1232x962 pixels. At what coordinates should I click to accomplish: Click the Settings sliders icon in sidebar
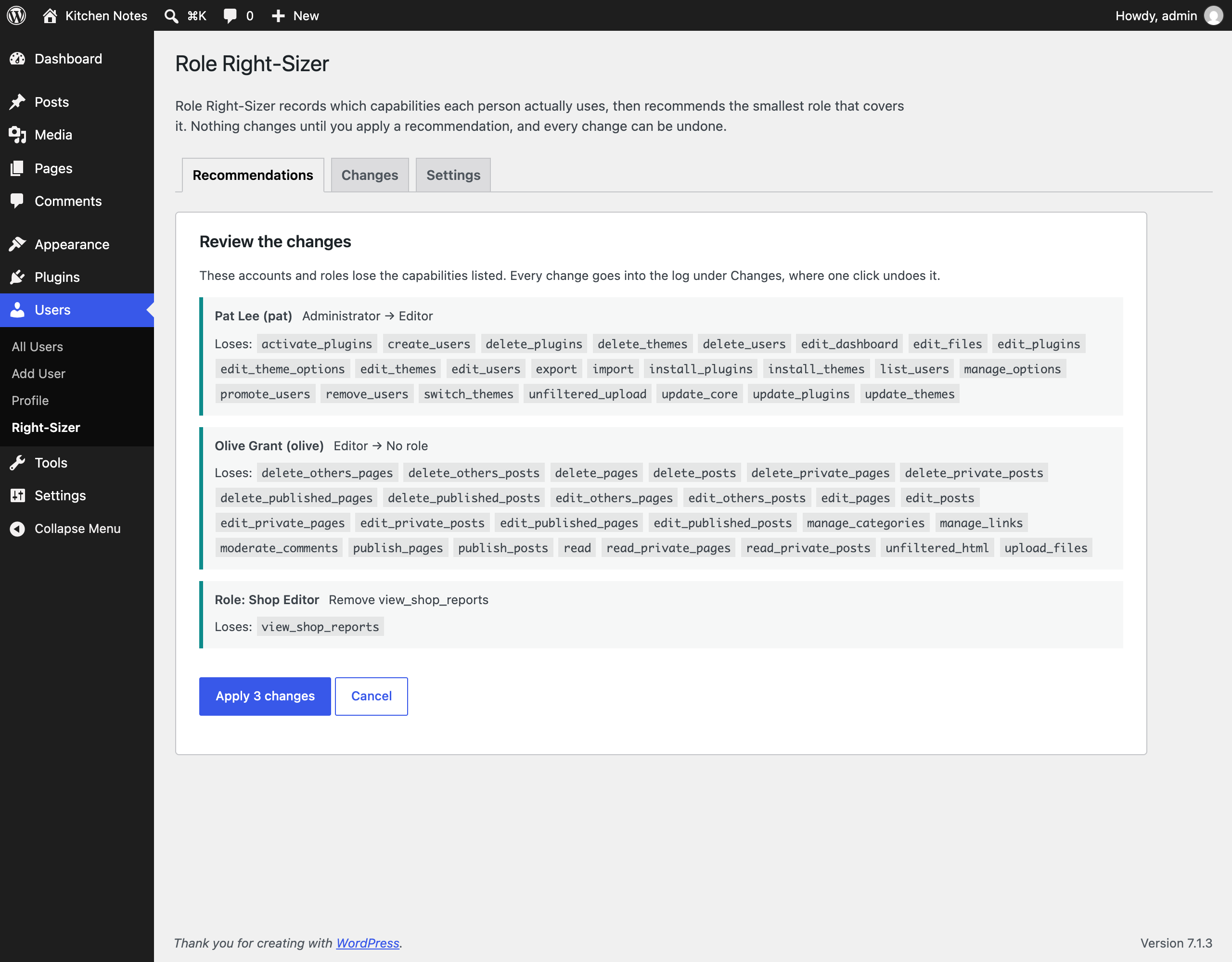coord(17,495)
